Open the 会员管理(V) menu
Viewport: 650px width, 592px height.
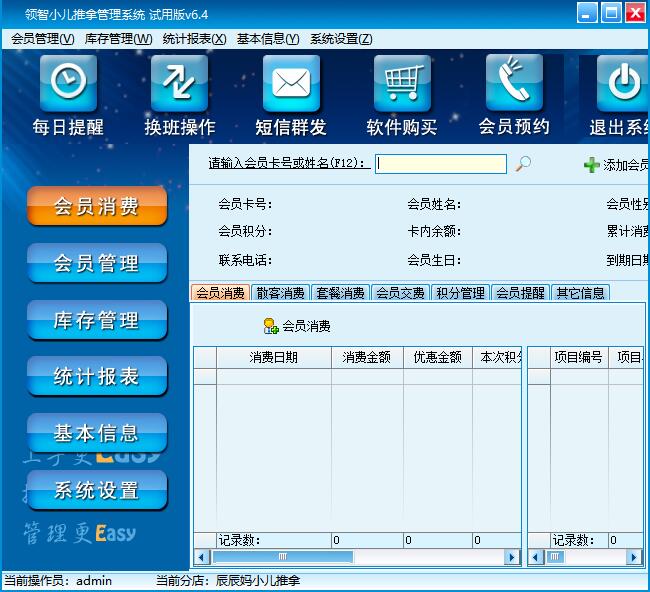pyautogui.click(x=43, y=39)
